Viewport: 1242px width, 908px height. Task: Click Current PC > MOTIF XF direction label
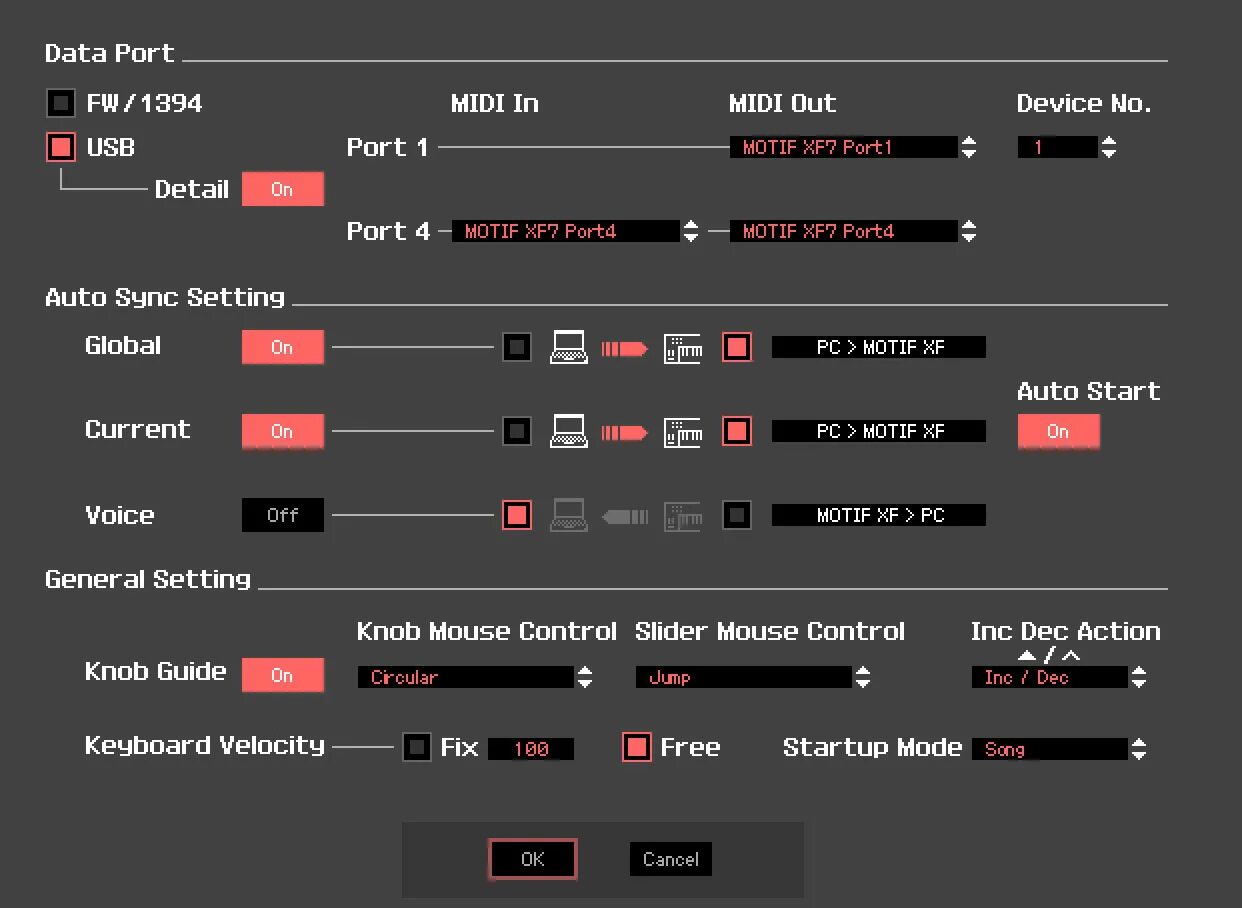coord(879,431)
